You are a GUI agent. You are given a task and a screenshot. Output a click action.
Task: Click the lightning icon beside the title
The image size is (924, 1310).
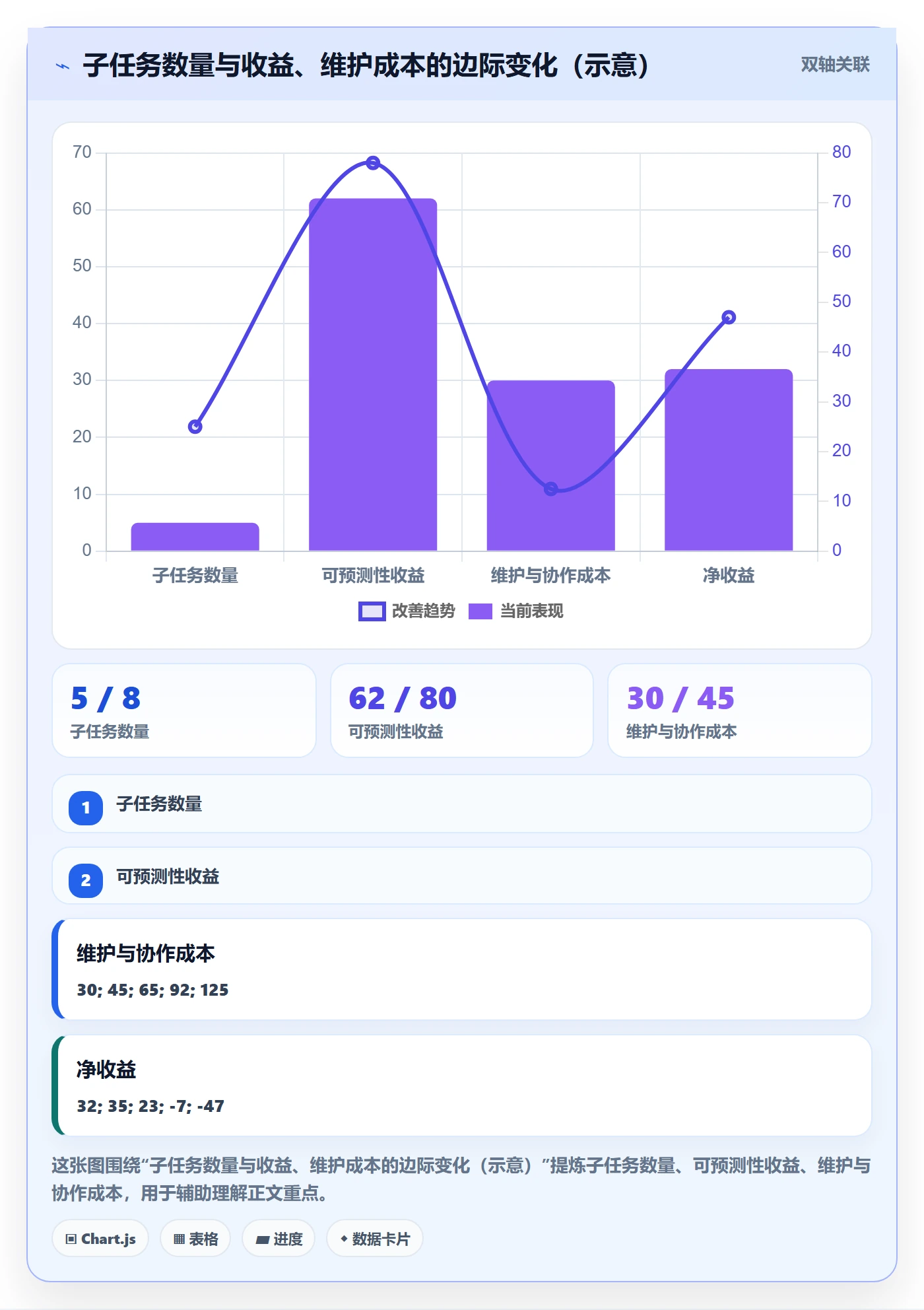click(63, 66)
